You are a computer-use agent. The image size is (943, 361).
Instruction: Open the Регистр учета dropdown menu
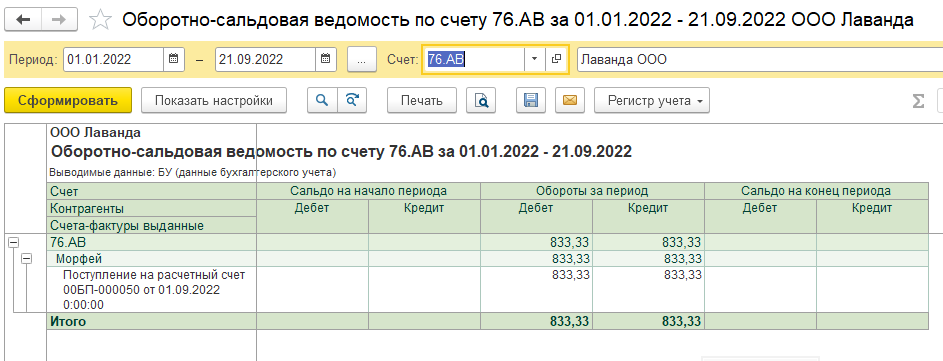click(652, 100)
